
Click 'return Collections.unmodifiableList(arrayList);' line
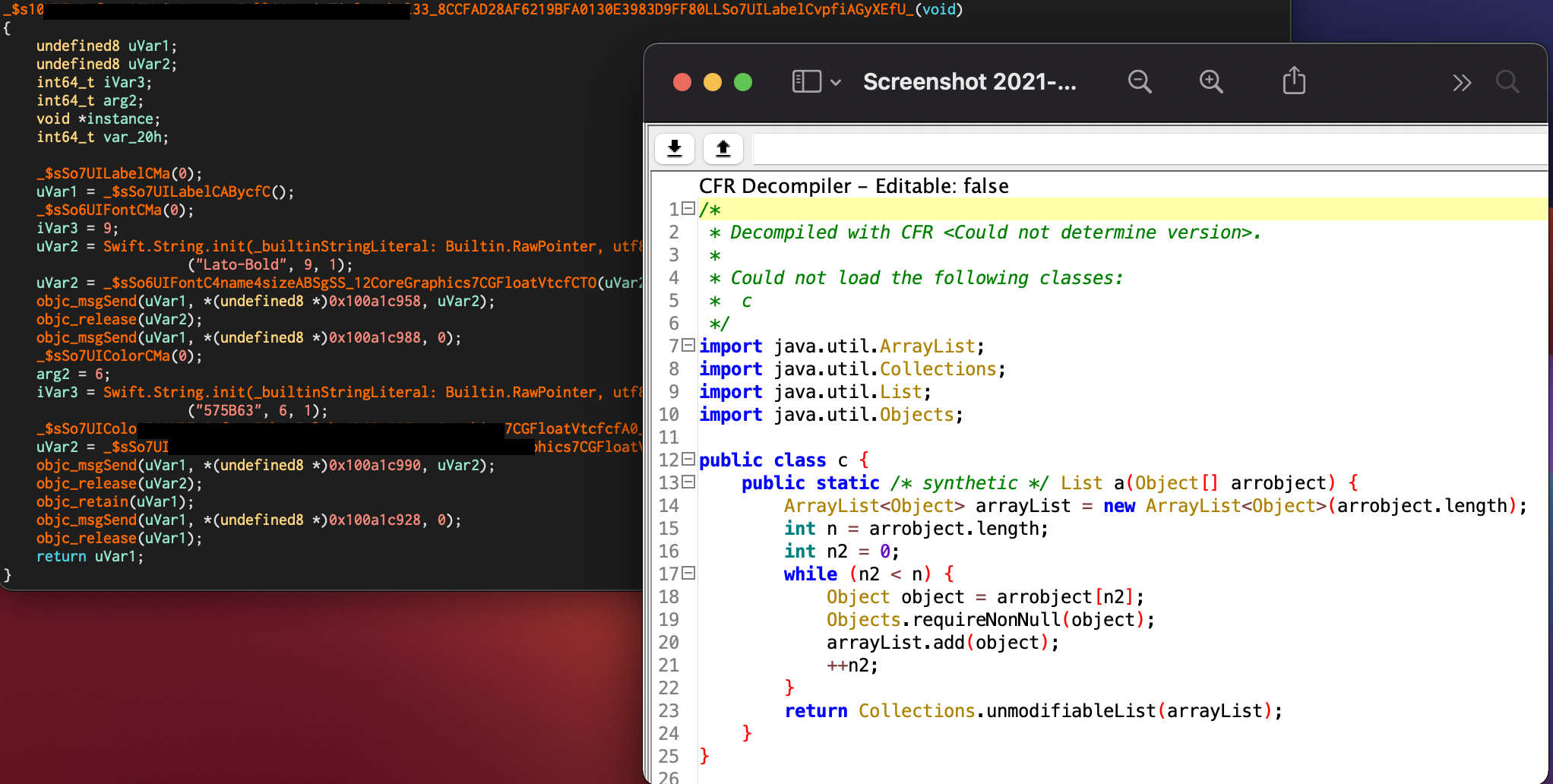[1033, 711]
